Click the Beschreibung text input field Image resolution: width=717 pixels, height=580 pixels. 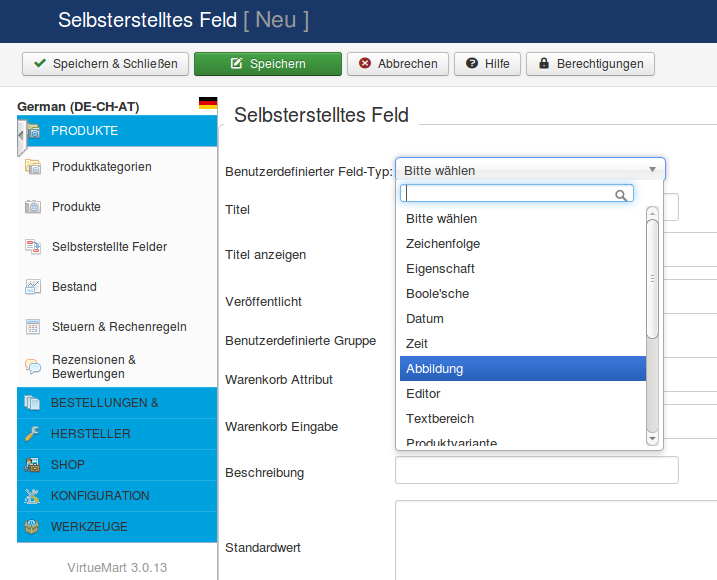click(536, 470)
